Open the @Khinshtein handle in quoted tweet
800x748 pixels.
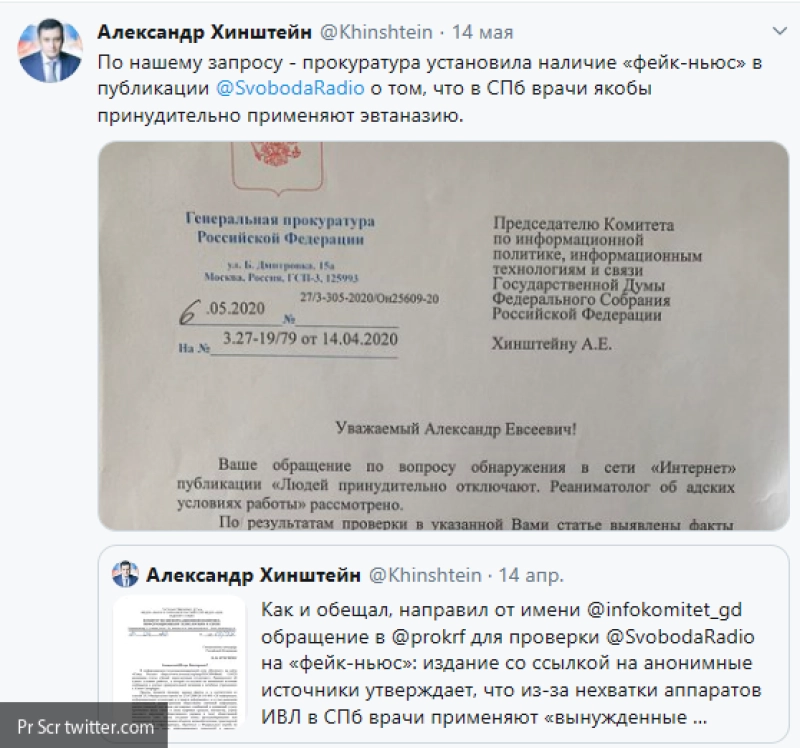pos(425,575)
